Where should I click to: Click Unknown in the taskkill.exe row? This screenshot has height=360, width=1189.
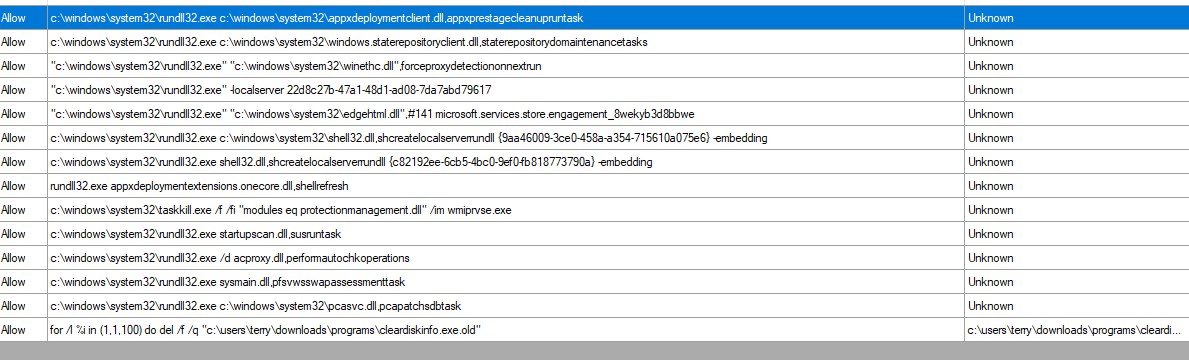990,210
